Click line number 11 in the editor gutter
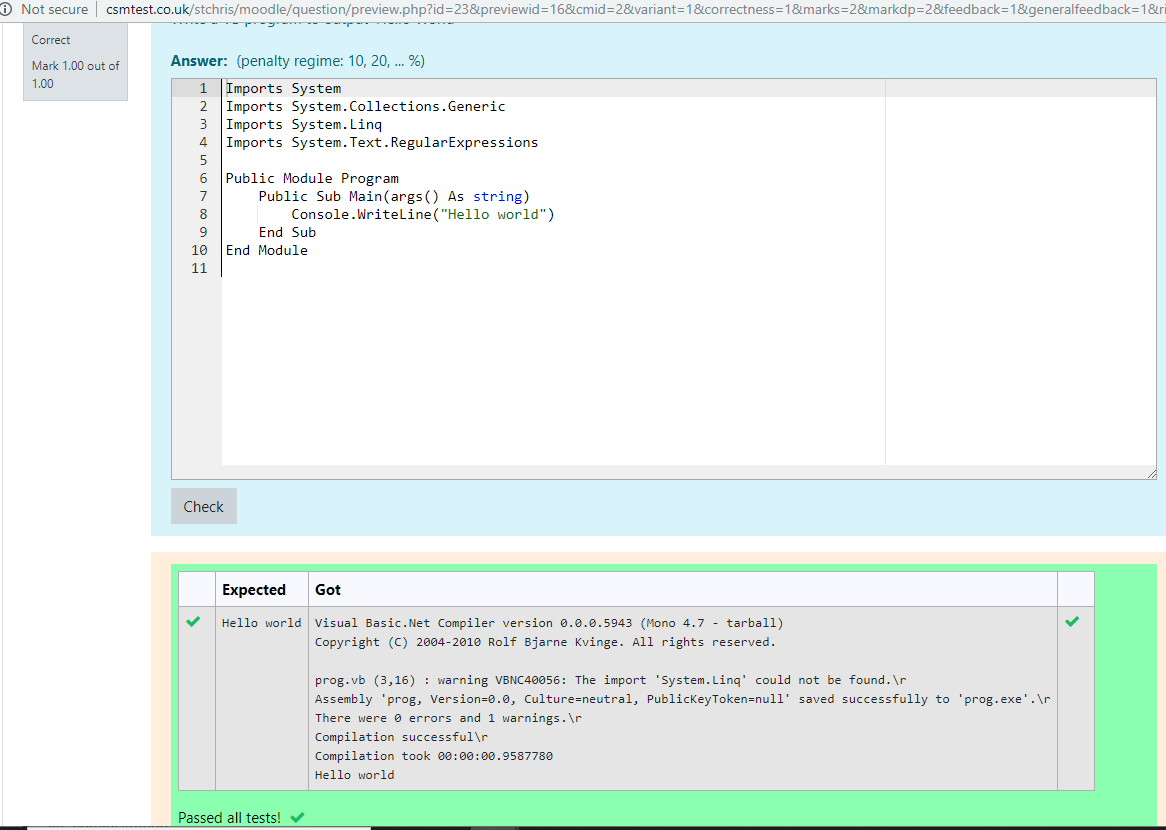The image size is (1166, 830). (x=199, y=268)
